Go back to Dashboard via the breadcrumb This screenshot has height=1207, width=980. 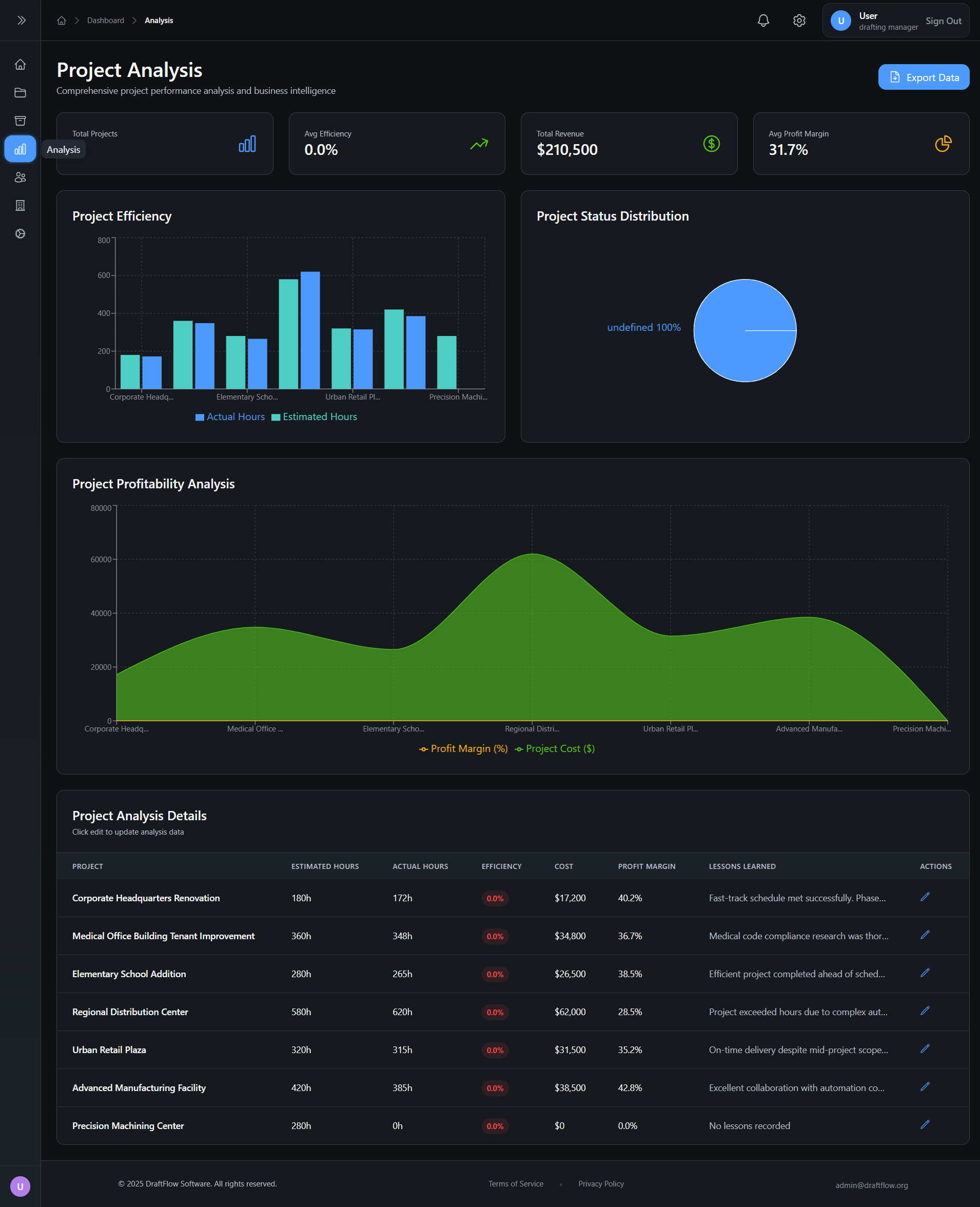(106, 20)
